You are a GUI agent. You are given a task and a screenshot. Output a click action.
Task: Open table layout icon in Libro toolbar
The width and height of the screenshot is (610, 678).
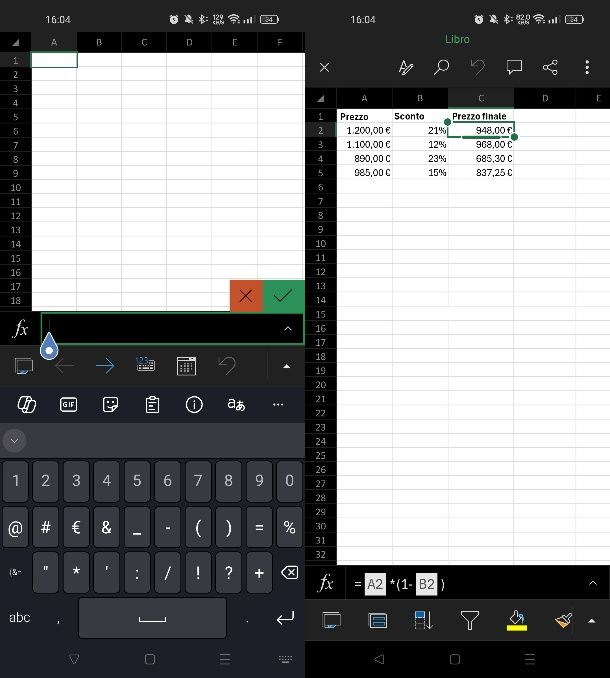(x=377, y=621)
